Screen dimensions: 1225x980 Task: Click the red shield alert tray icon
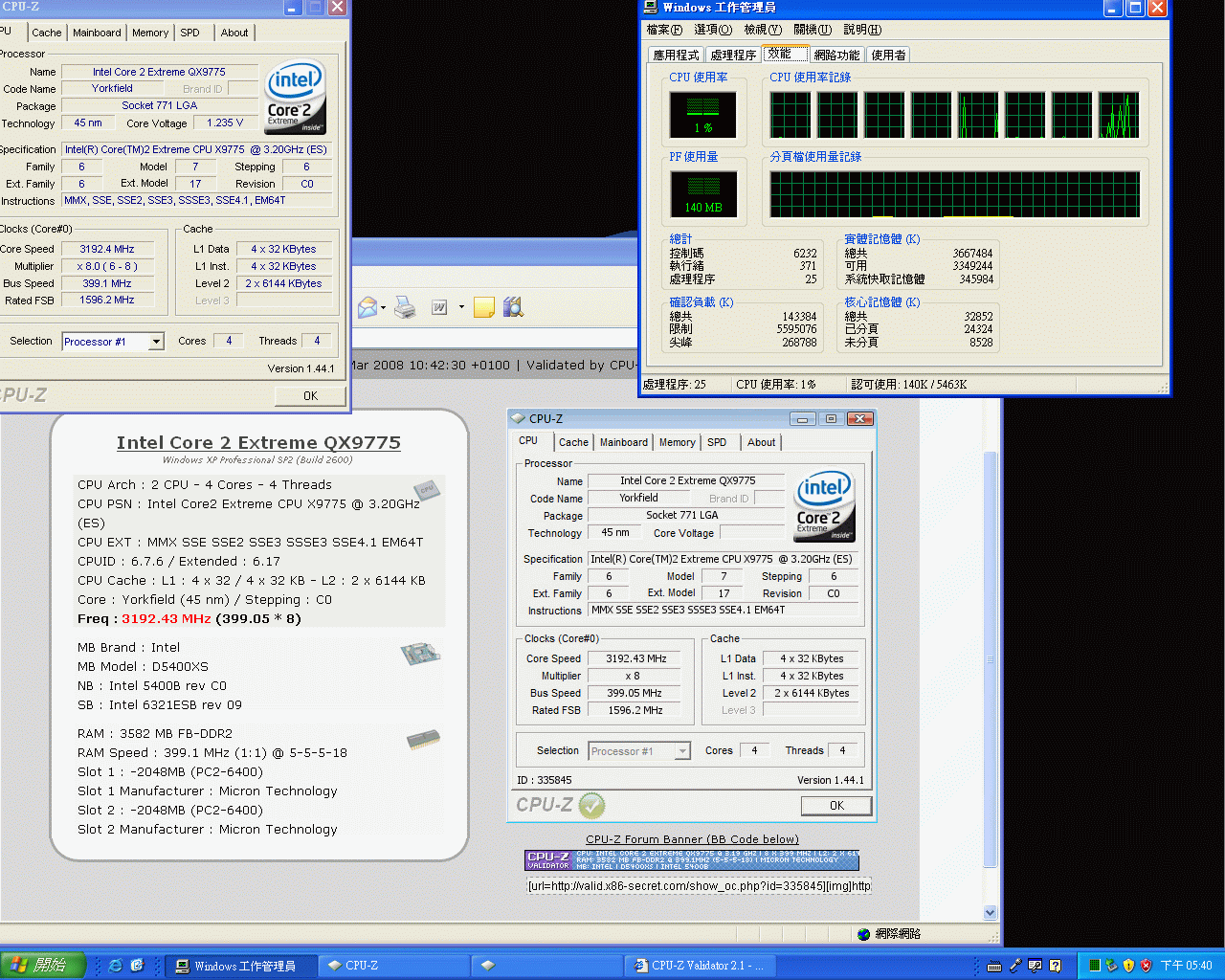(x=1146, y=966)
